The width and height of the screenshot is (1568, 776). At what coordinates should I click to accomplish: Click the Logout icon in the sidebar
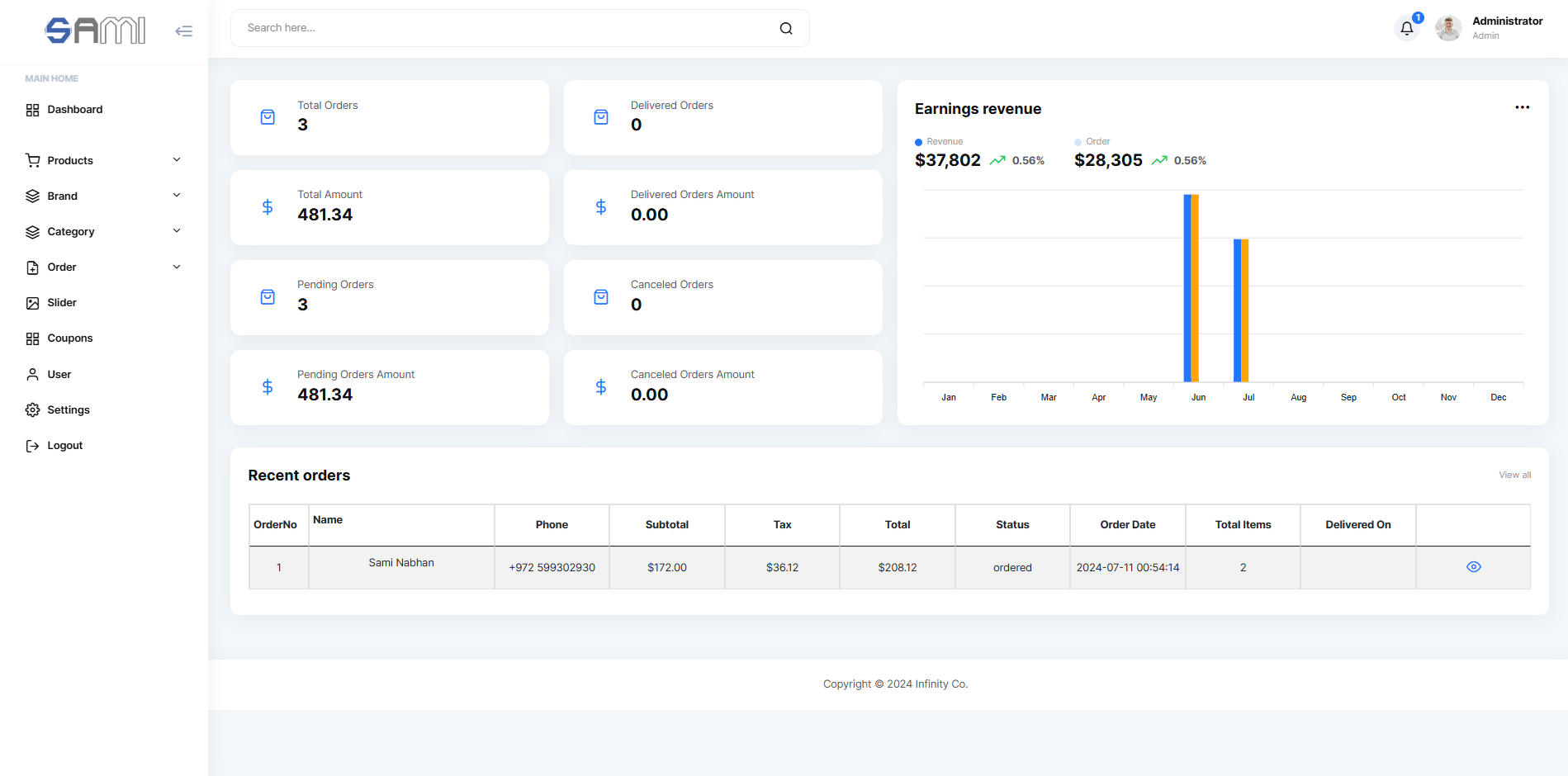[33, 445]
